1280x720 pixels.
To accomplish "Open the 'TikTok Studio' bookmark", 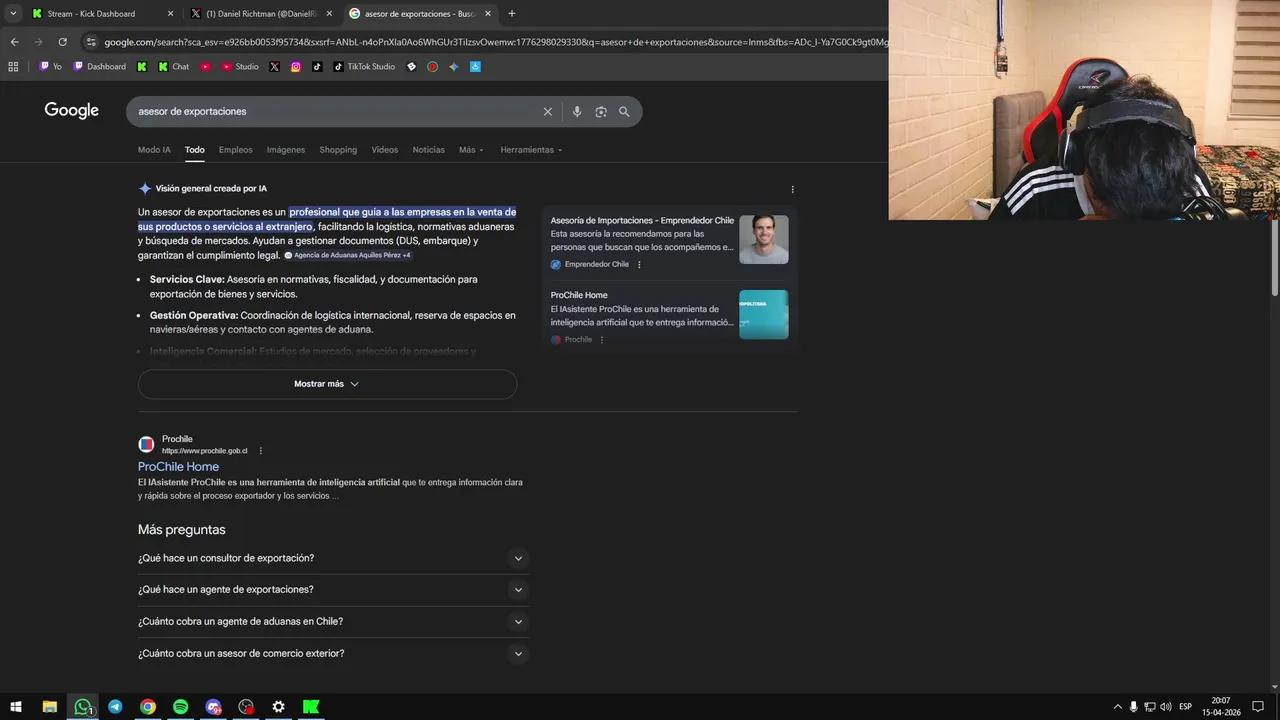I will (364, 67).
